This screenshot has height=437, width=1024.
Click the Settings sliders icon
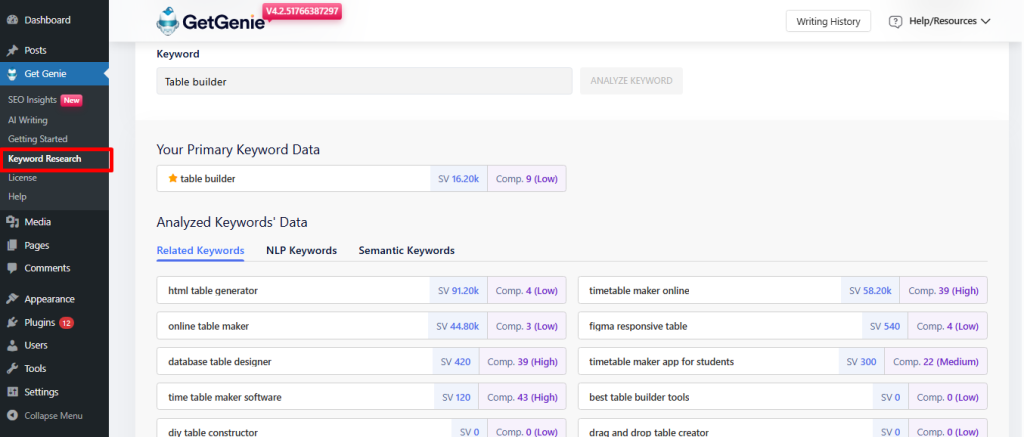12,392
